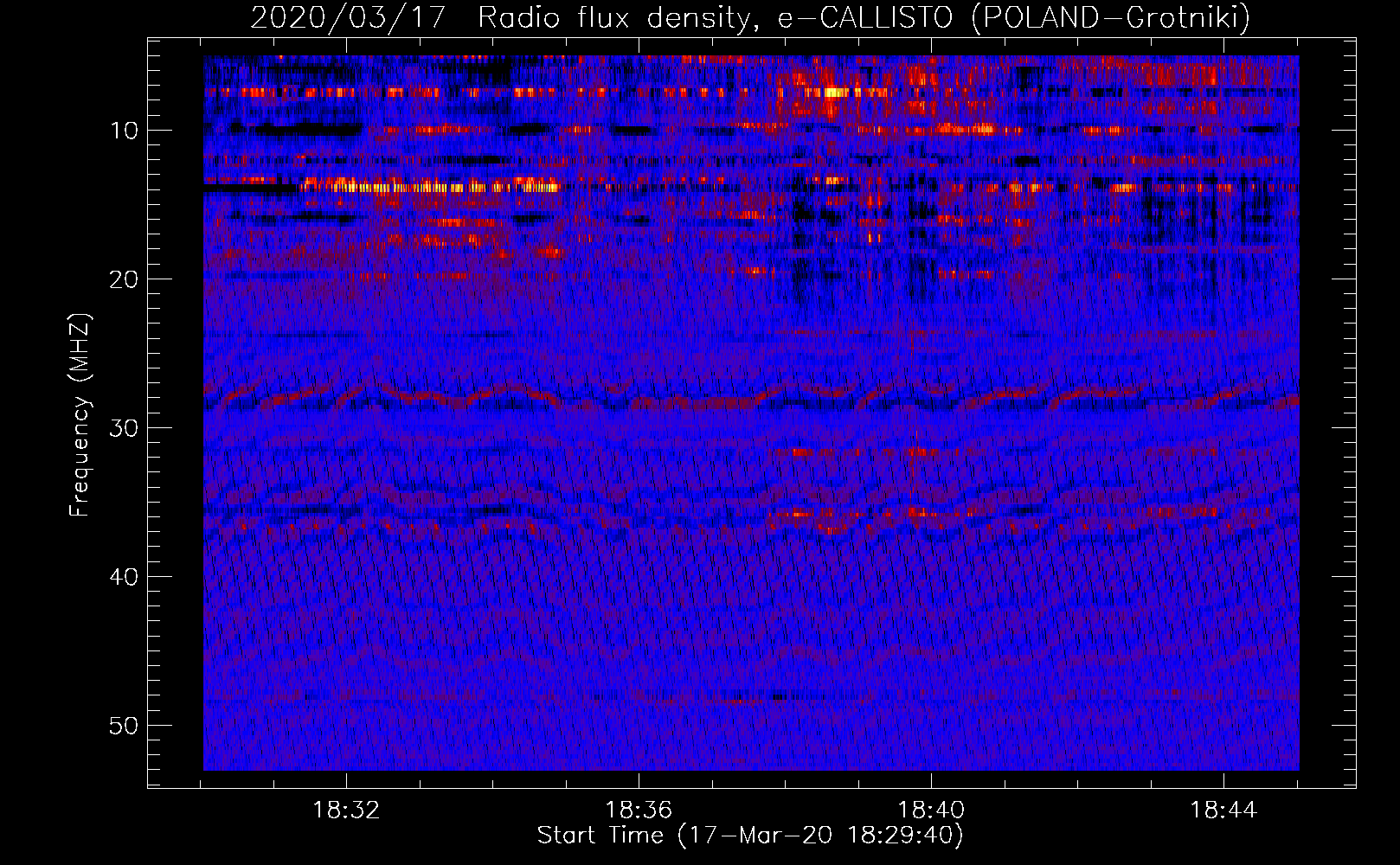Click the 50 MHz frequency tick label

coord(125,726)
